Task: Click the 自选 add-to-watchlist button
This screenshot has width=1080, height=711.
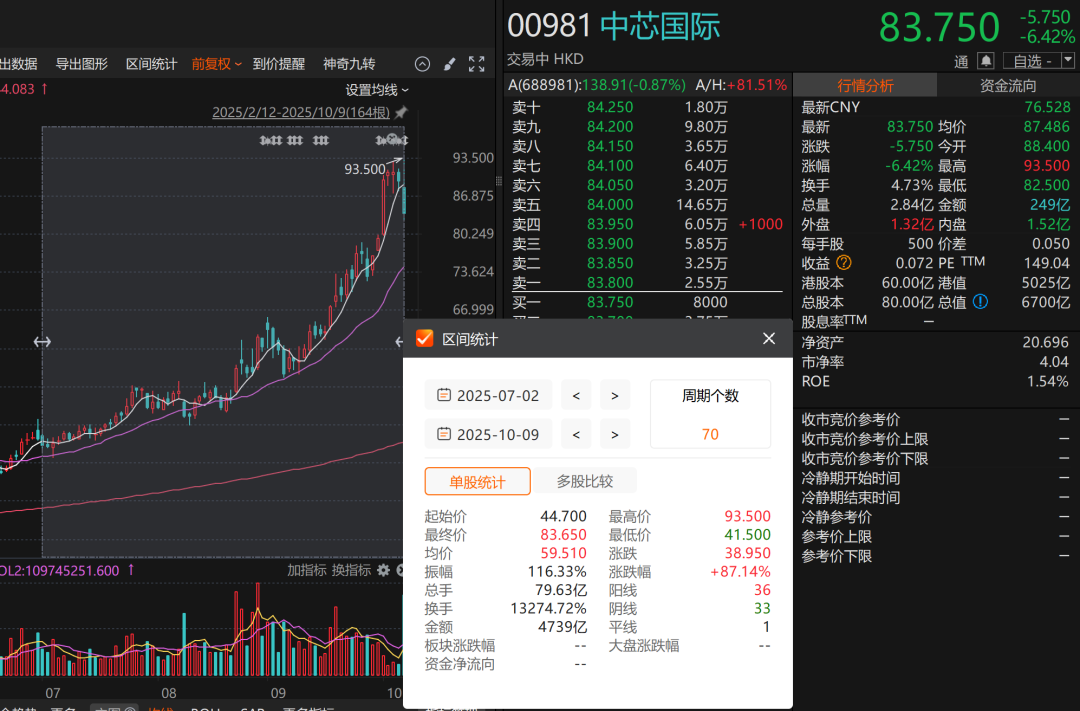Action: click(1032, 61)
